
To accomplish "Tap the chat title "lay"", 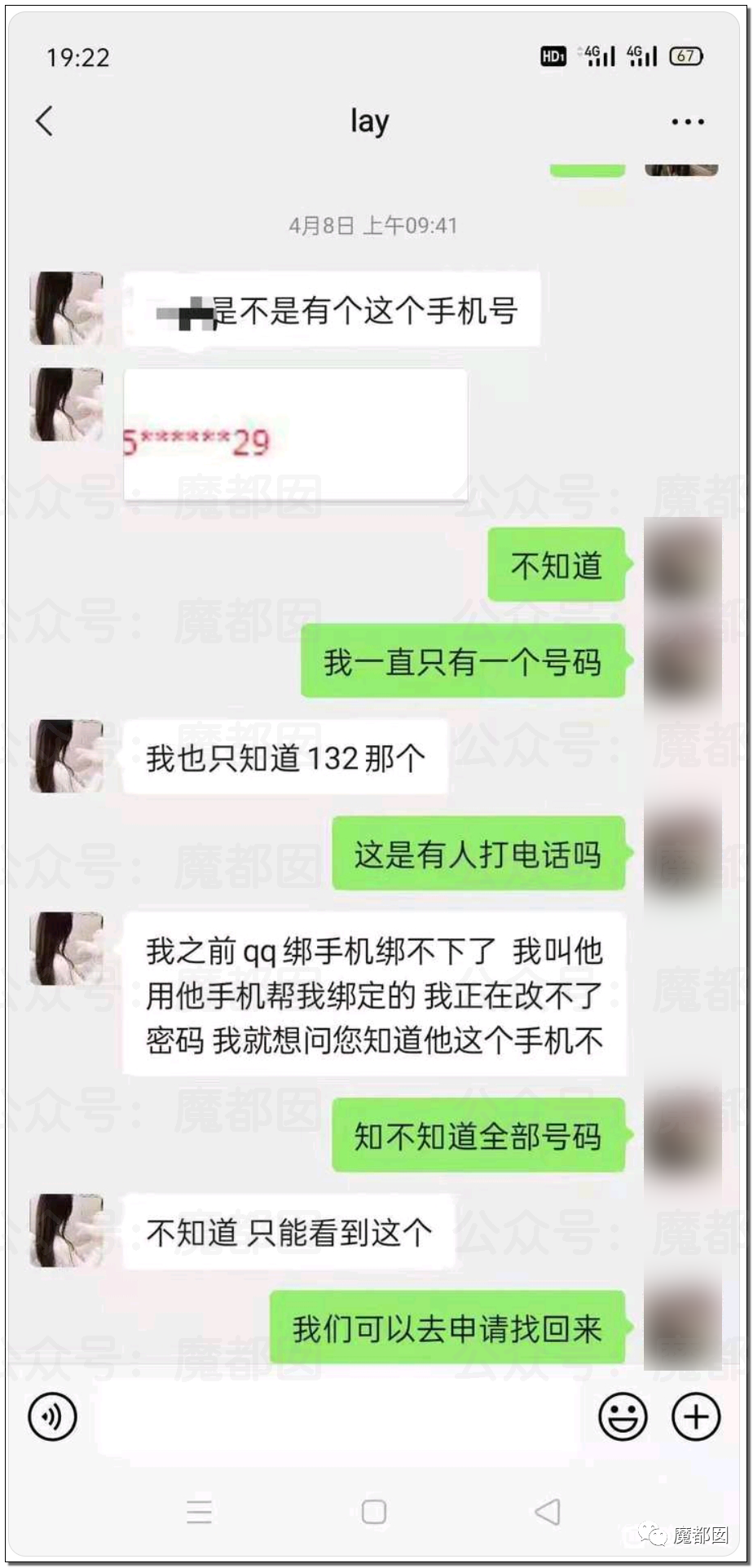I will pos(369,121).
